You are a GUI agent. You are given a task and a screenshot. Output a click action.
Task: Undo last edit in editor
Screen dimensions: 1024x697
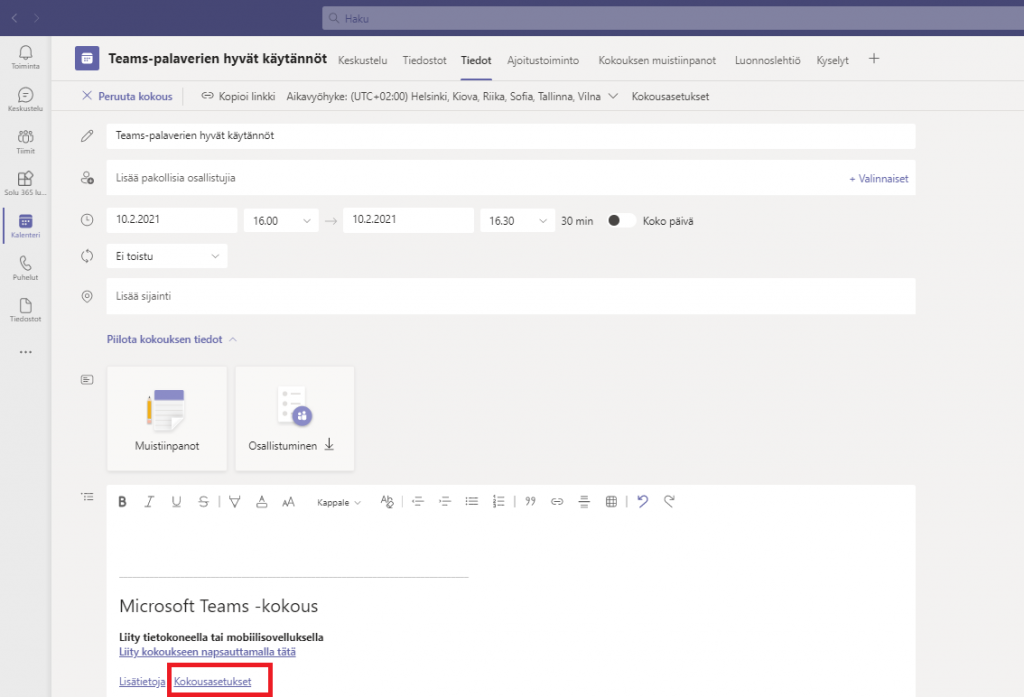(x=643, y=502)
